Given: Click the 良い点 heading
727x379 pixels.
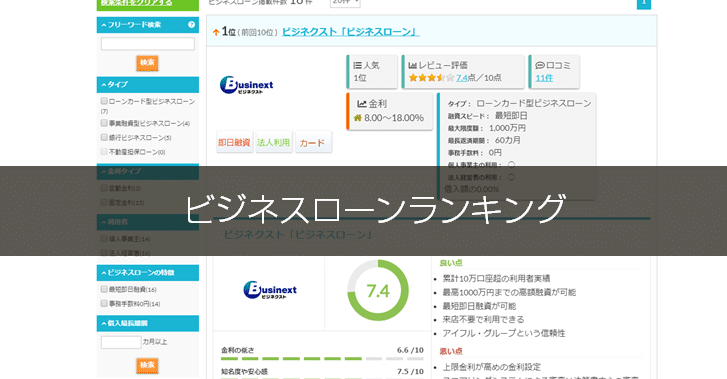Looking at the screenshot, I should (451, 263).
